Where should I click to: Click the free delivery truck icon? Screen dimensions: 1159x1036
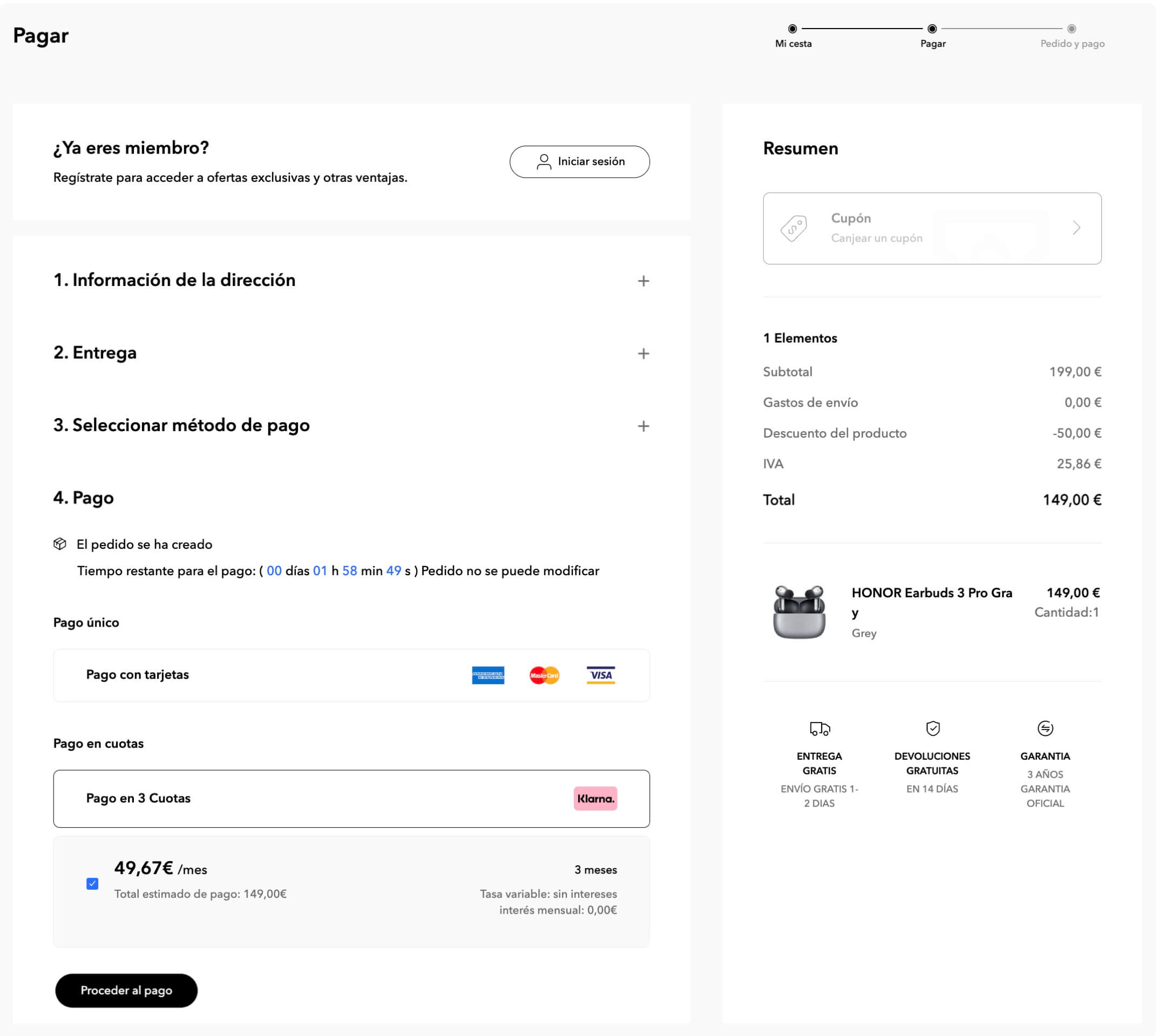coord(819,728)
